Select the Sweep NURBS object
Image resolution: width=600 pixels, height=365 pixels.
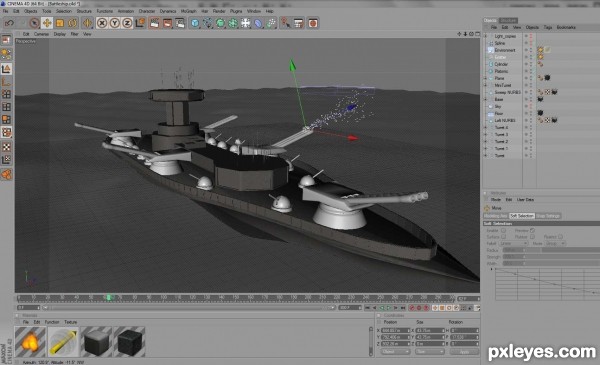pos(507,92)
